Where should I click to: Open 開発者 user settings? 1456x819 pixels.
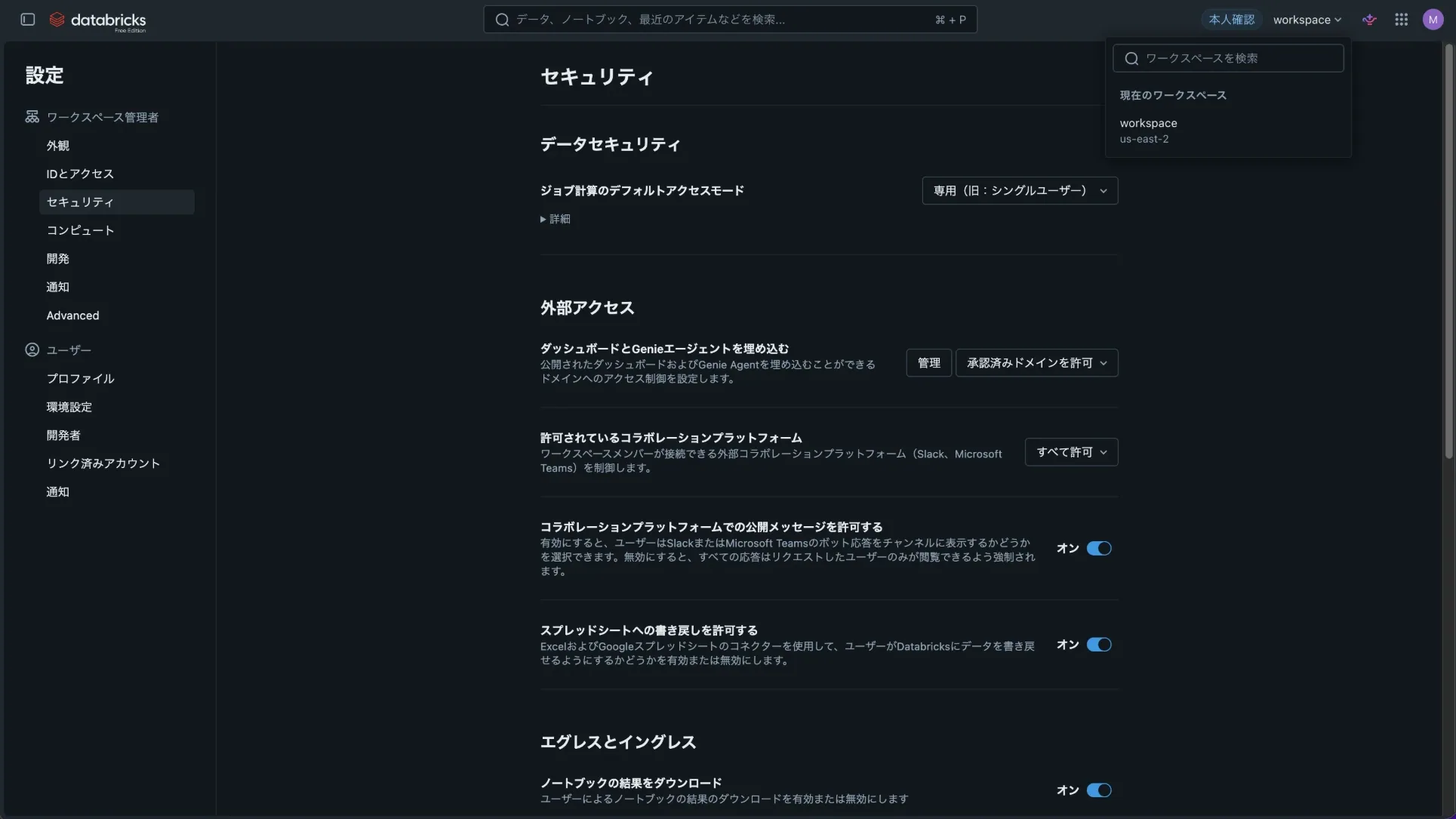(x=116, y=436)
